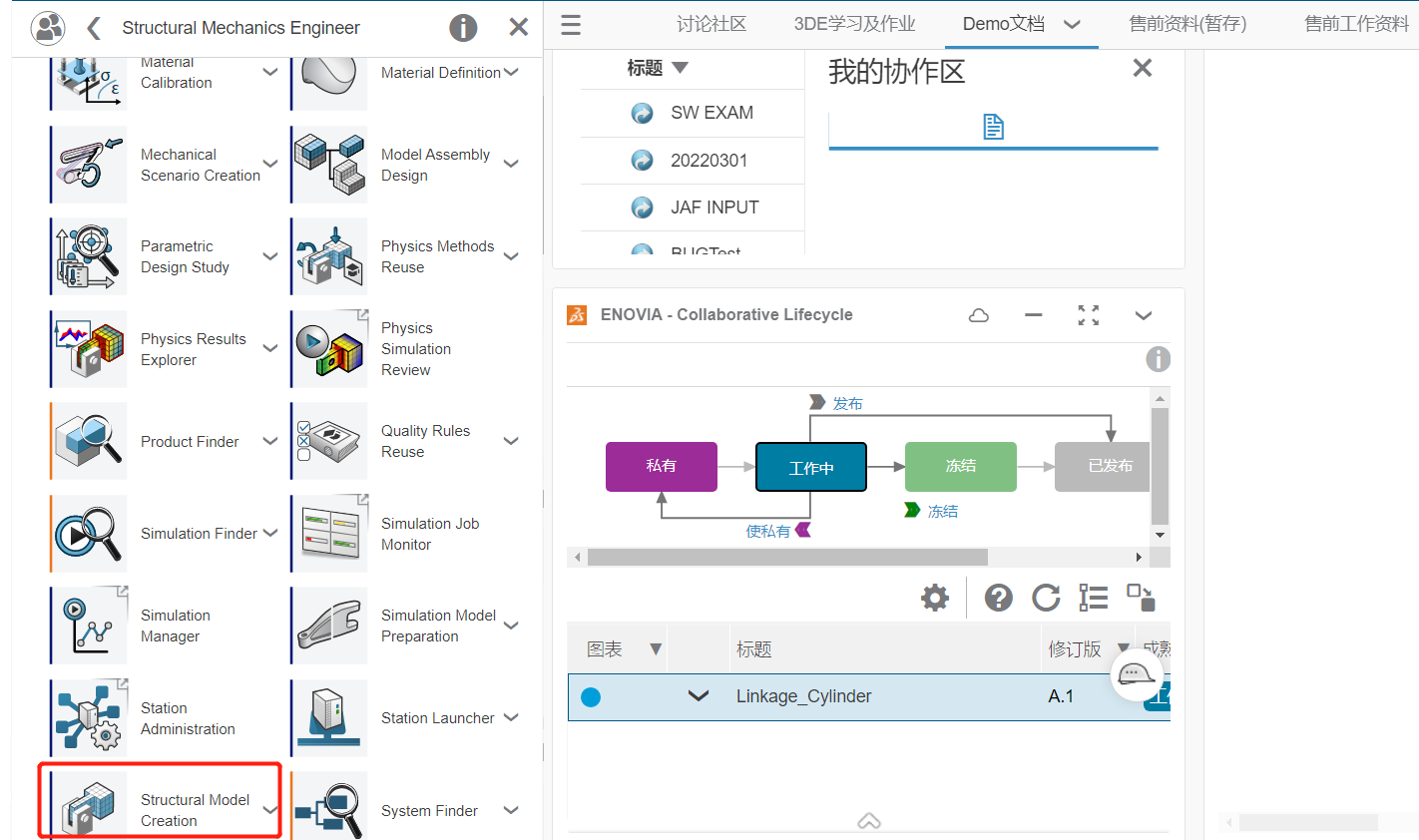The height and width of the screenshot is (840, 1419).
Task: Expand the Linkage_Cylinder row chevron
Action: (699, 696)
